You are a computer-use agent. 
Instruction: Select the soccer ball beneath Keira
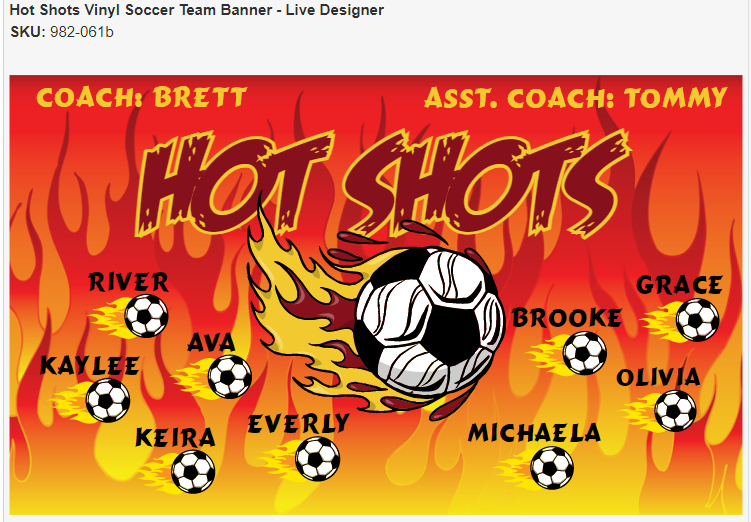click(193, 472)
